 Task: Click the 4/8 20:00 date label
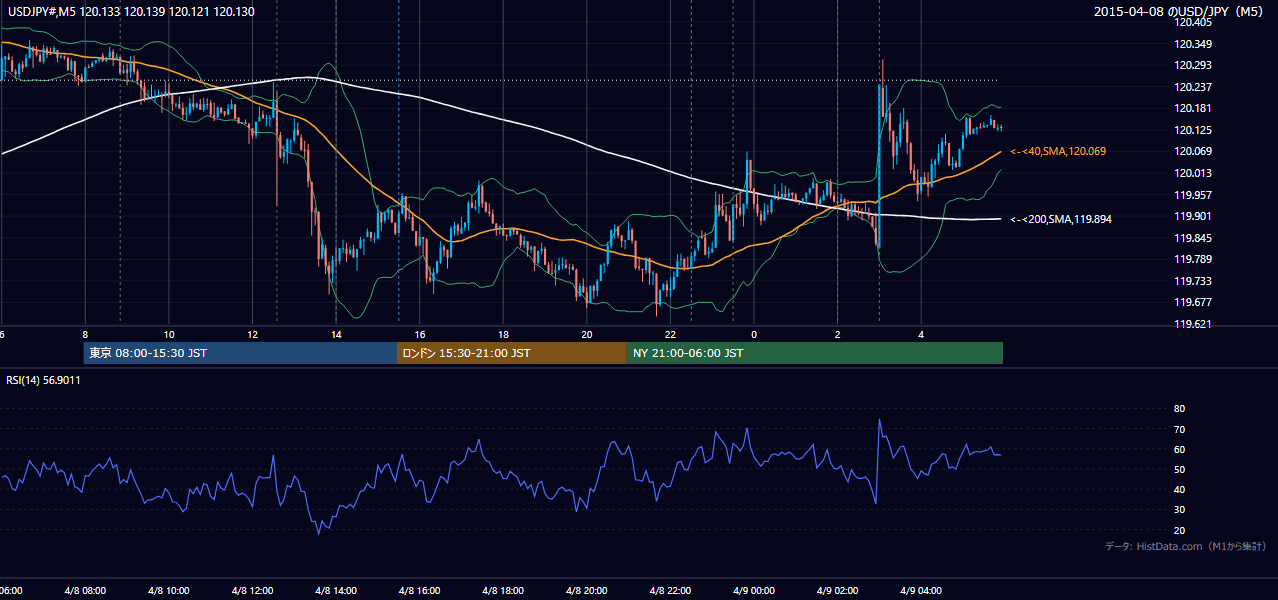coord(586,591)
